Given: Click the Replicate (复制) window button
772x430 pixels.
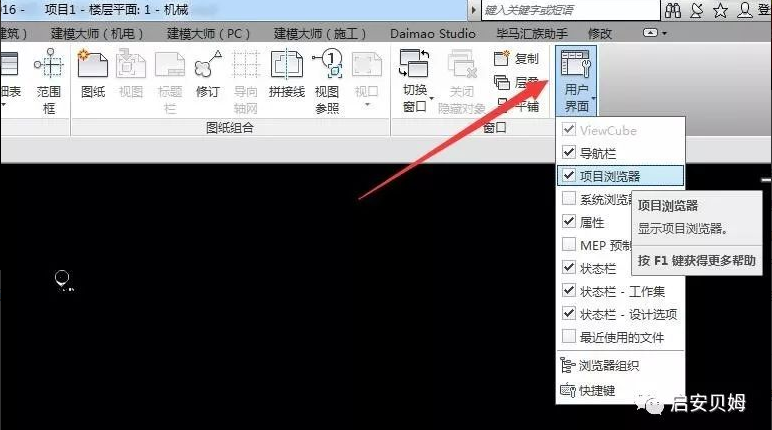Looking at the screenshot, I should click(x=516, y=59).
